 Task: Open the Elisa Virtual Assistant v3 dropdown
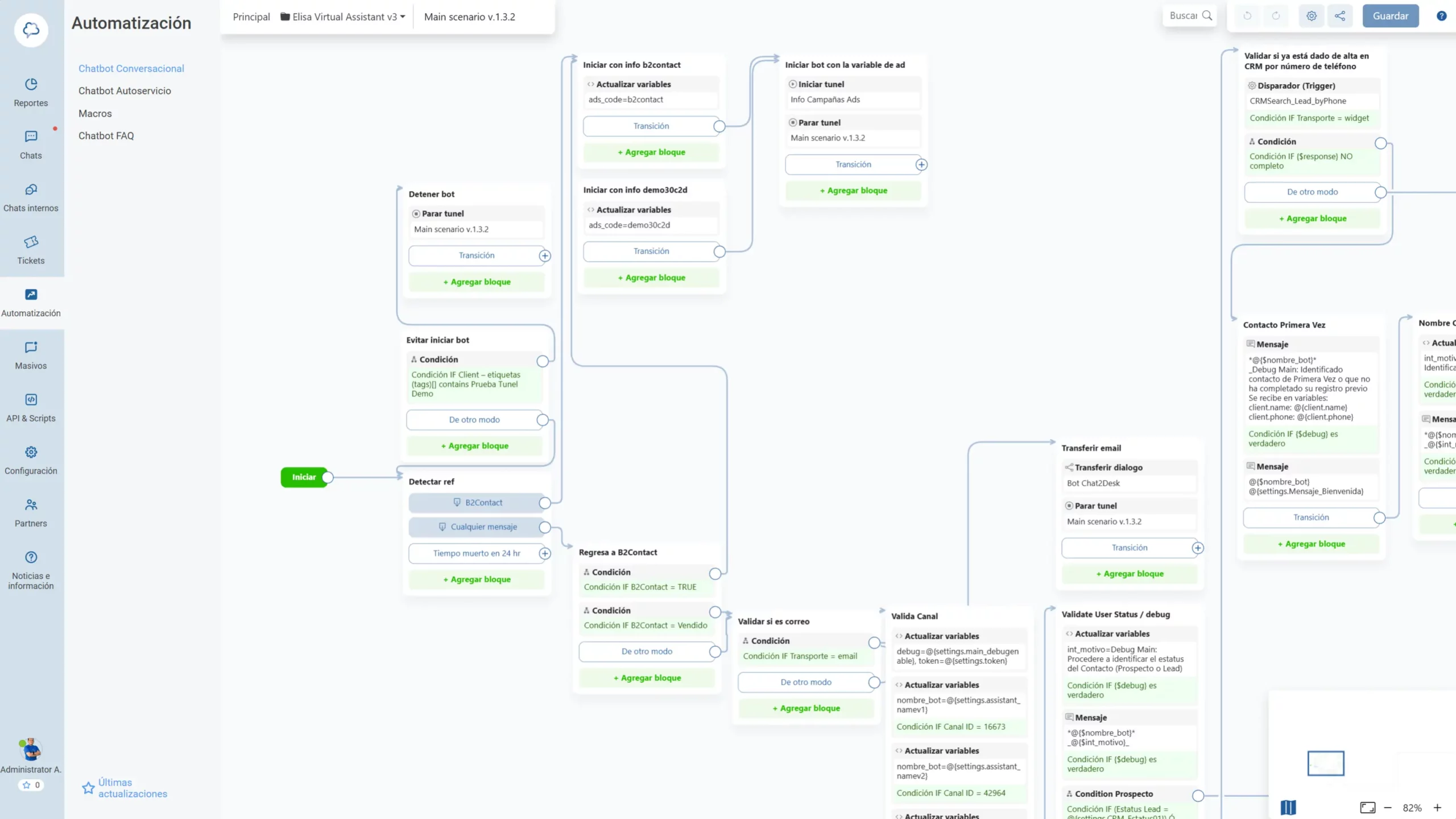[x=344, y=16]
